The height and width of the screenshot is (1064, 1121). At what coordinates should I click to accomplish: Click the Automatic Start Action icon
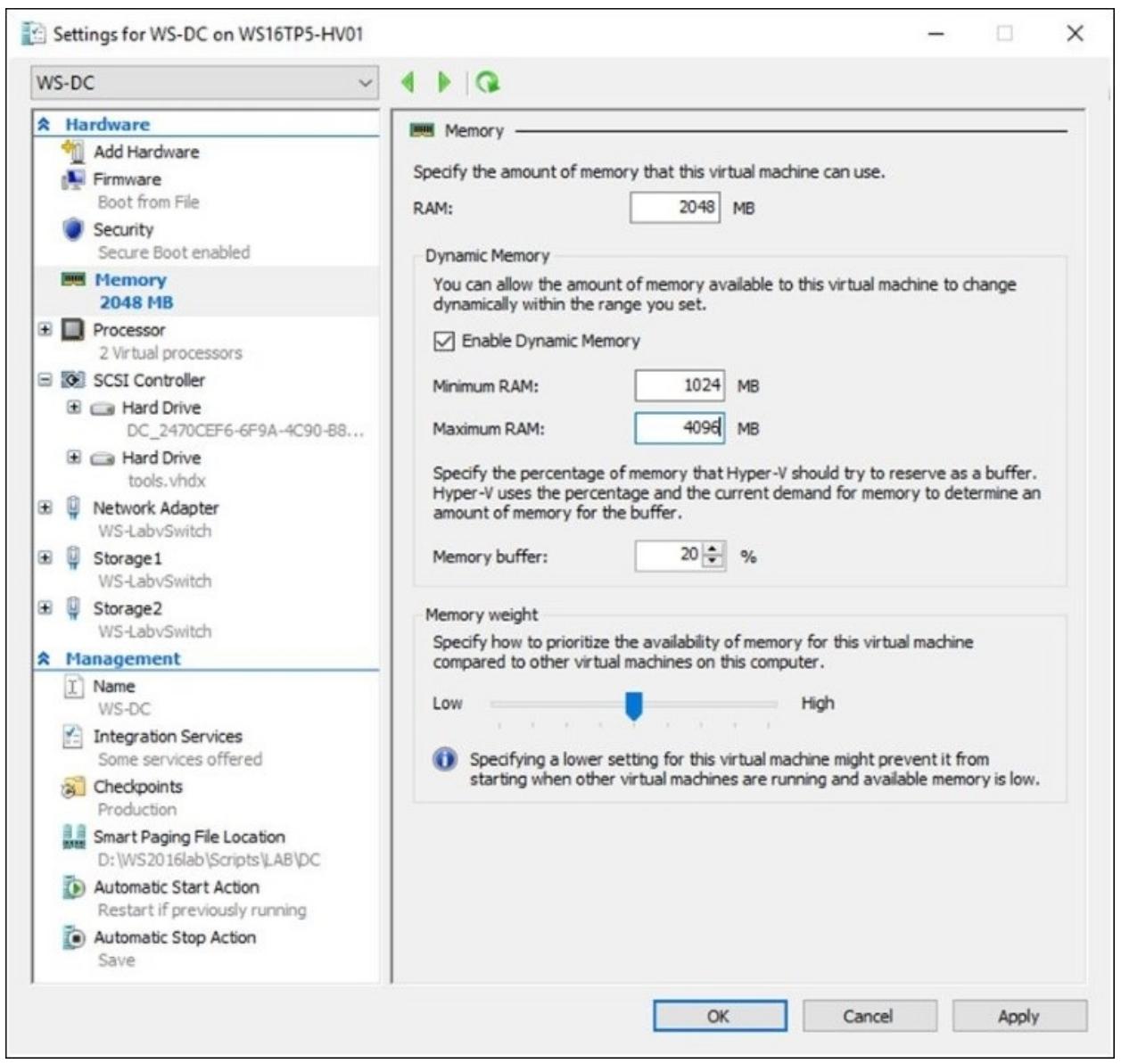tap(73, 887)
